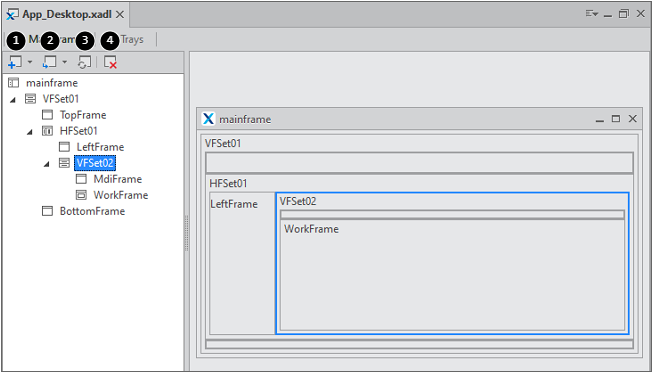Collapse the HFSet01 tree node

tap(30, 132)
